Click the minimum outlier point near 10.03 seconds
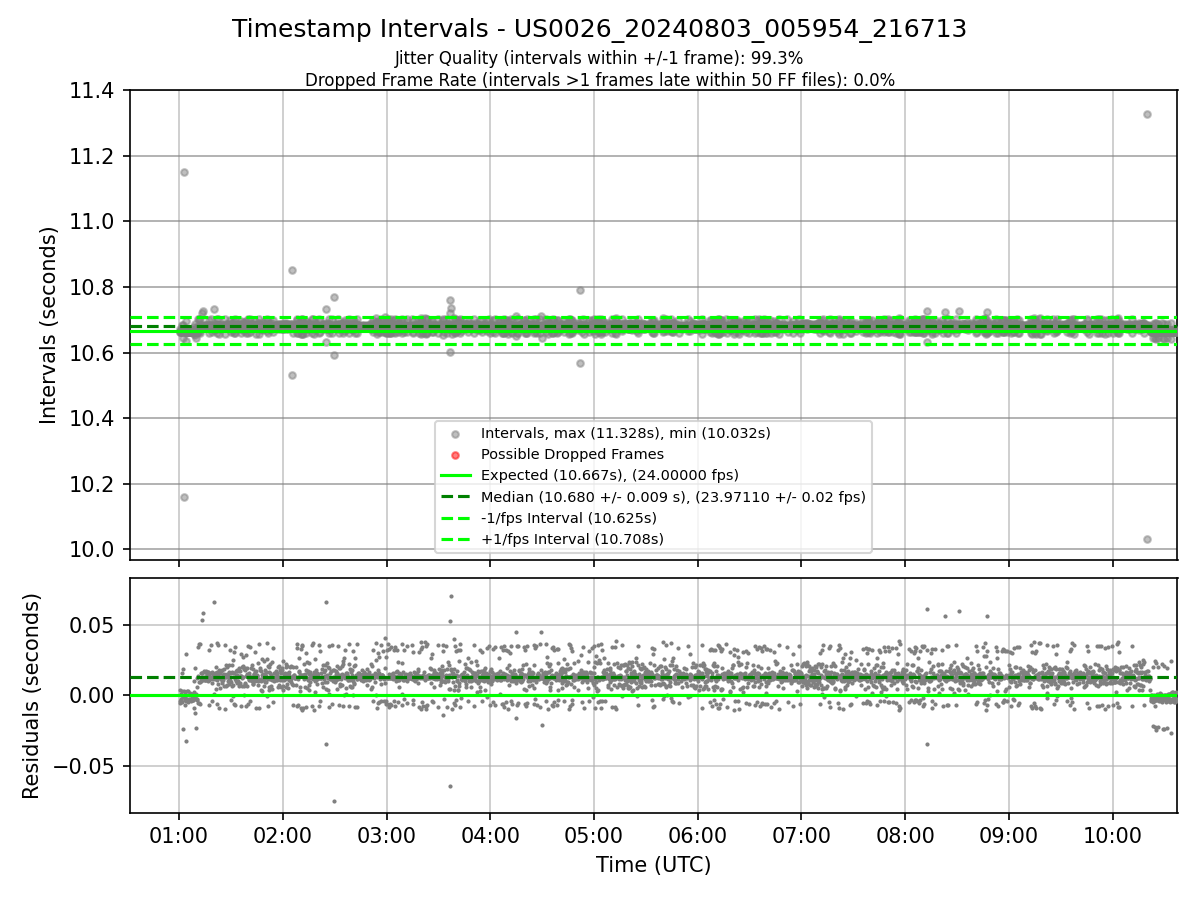Viewport: 1200px width, 900px height. [1147, 539]
